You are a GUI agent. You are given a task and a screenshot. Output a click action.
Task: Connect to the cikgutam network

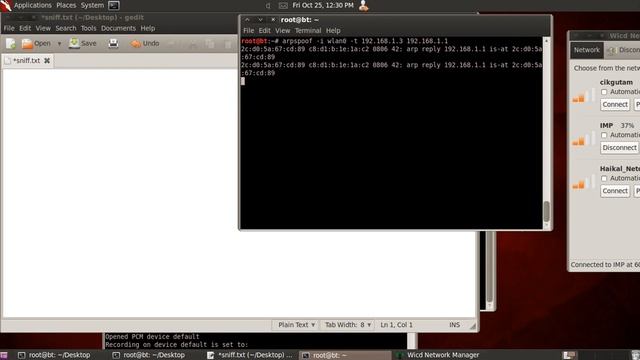click(615, 104)
